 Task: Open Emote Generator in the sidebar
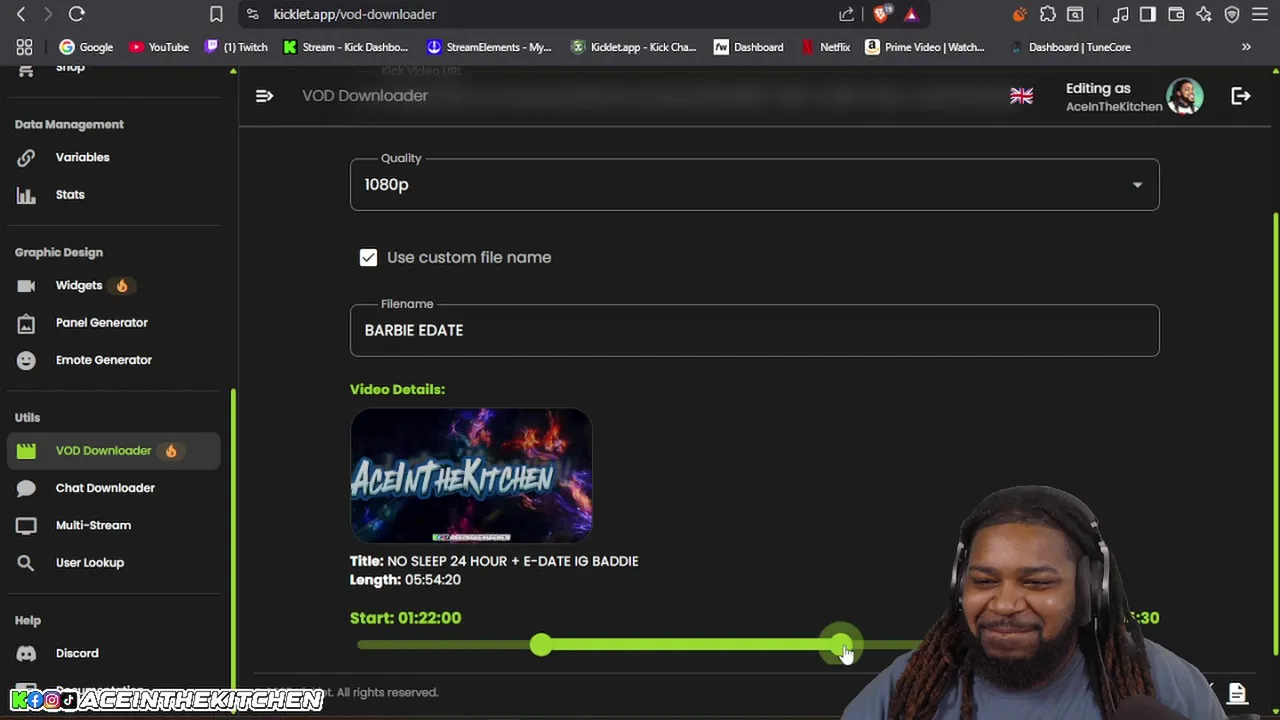(114, 359)
